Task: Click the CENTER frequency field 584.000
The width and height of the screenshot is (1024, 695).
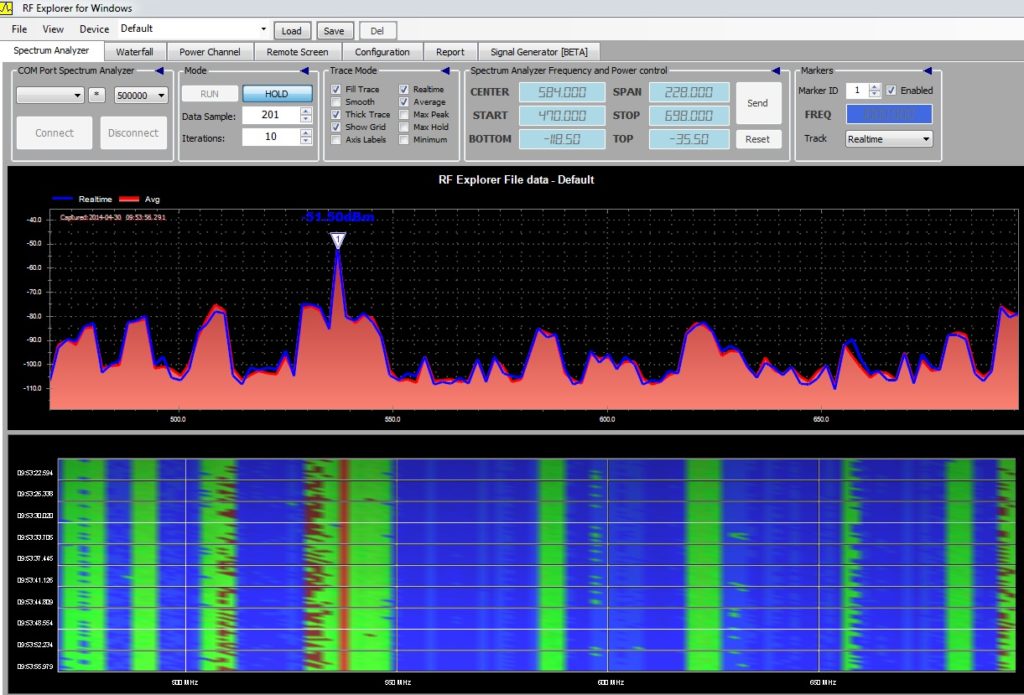Action: click(x=562, y=92)
